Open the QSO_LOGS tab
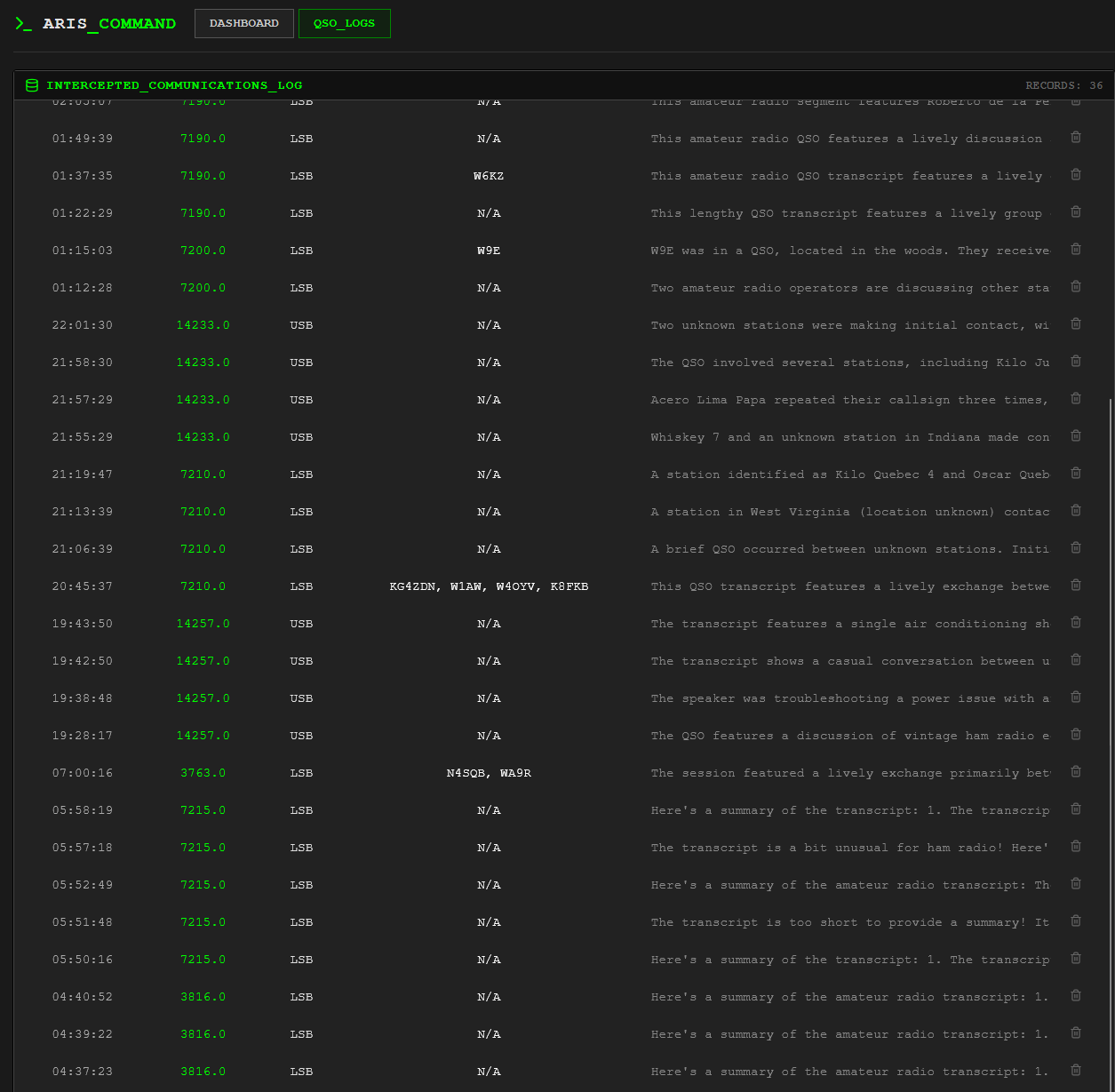This screenshot has height=1092, width=1115. pyautogui.click(x=344, y=23)
